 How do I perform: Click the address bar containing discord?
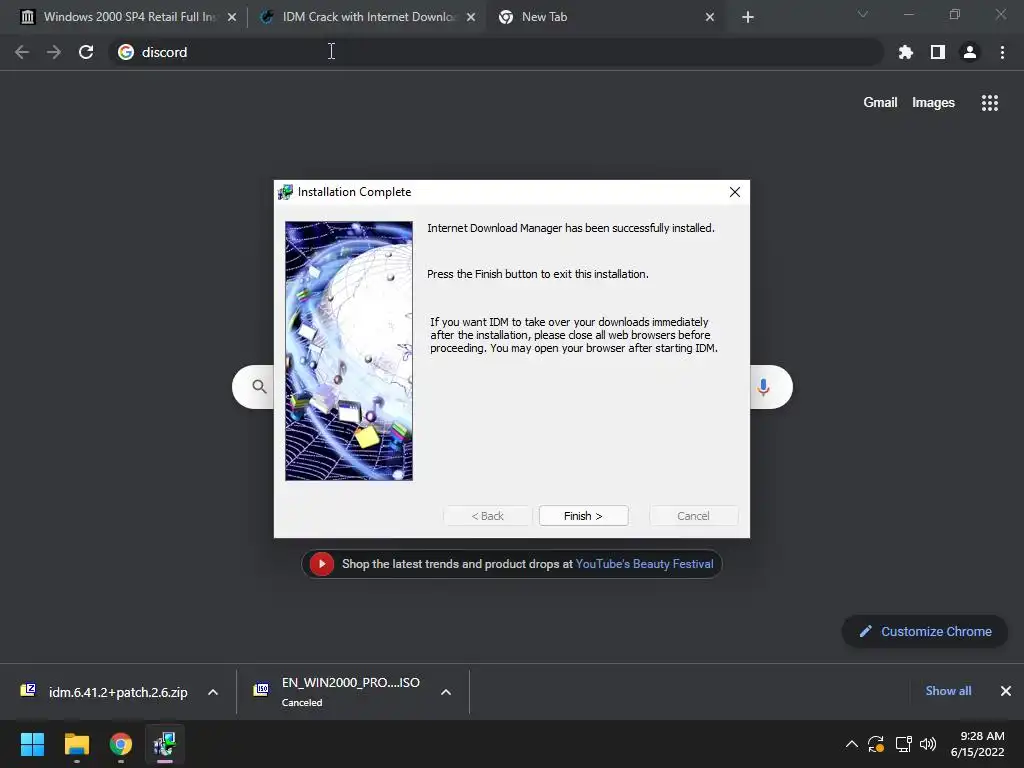496,52
